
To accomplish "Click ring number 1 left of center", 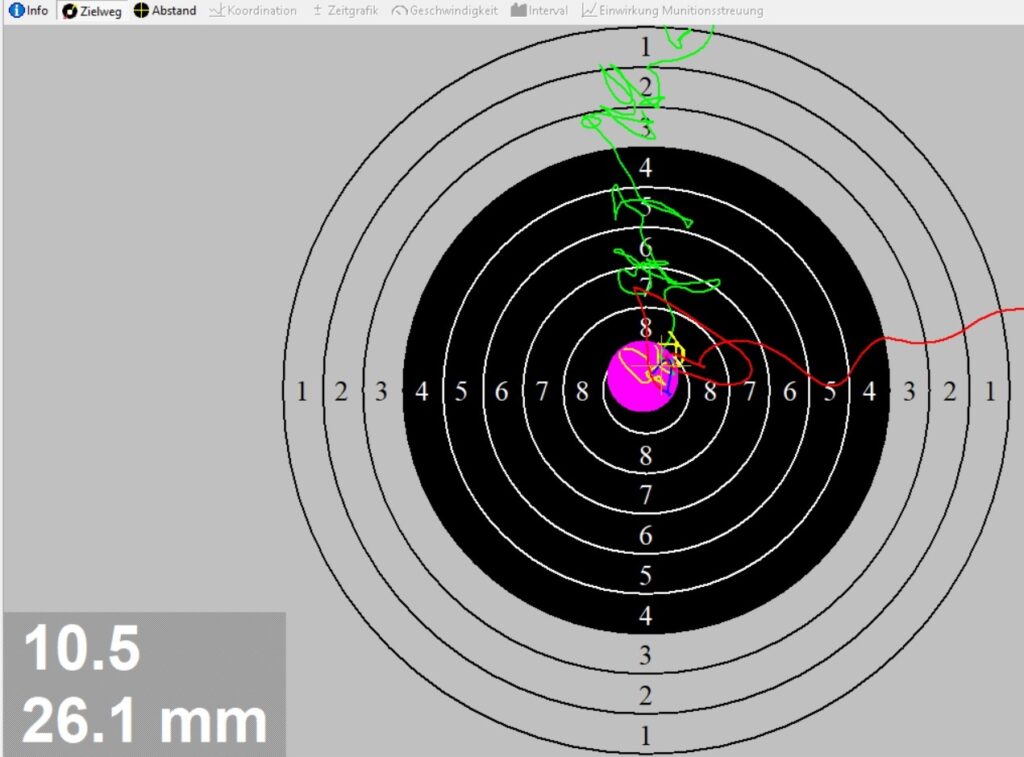I will point(302,392).
